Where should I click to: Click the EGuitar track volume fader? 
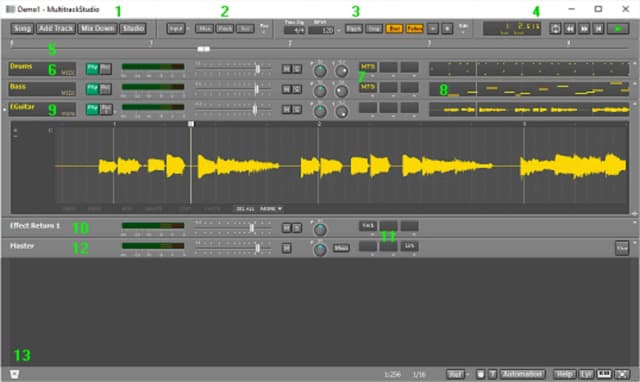pyautogui.click(x=255, y=109)
